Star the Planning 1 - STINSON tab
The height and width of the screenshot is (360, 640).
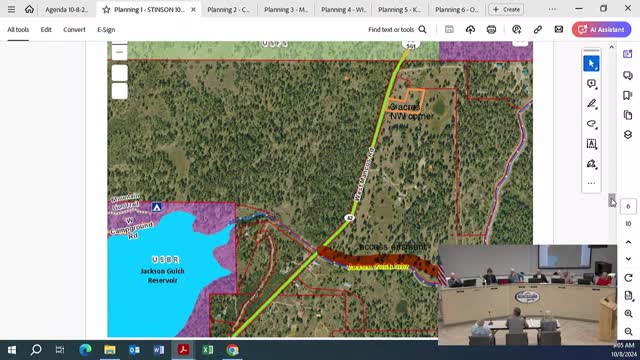pyautogui.click(x=106, y=9)
